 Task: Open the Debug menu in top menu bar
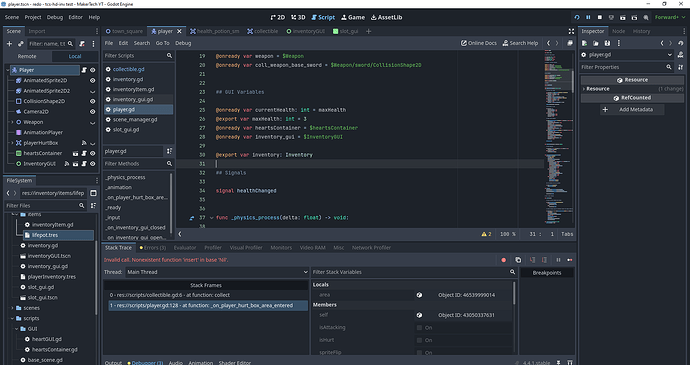(55, 17)
